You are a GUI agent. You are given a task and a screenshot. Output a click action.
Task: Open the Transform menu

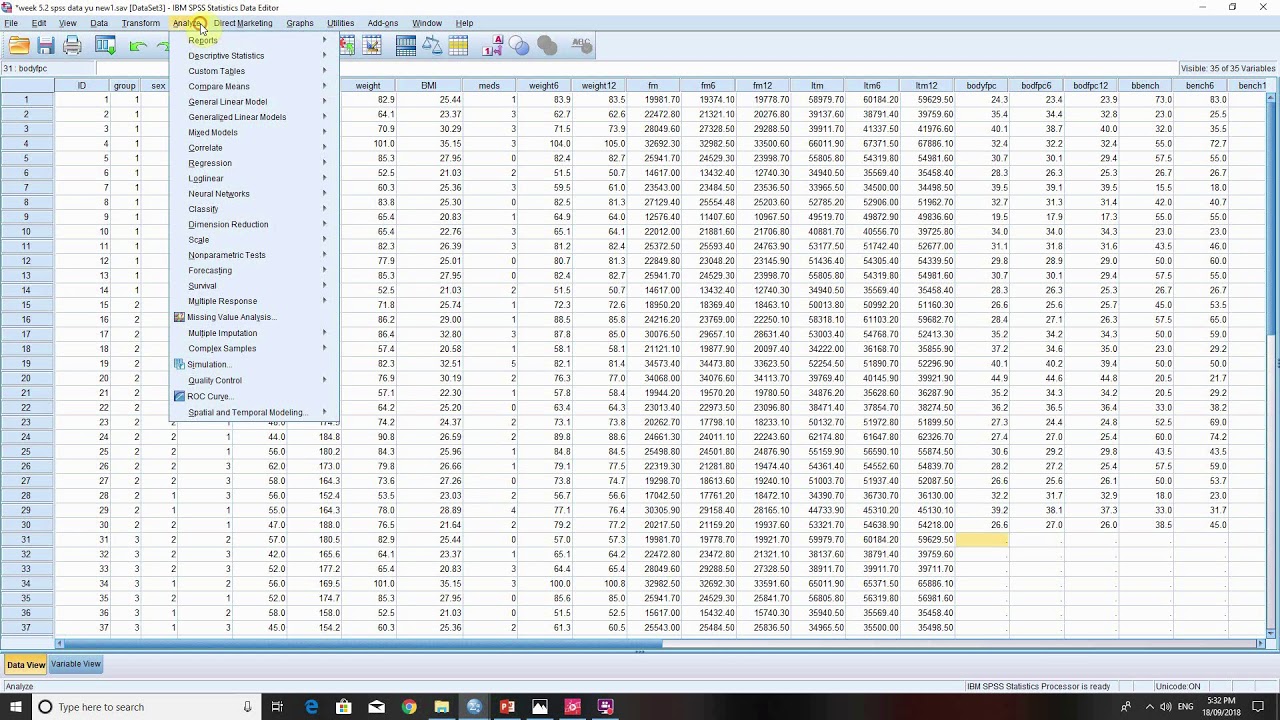140,23
